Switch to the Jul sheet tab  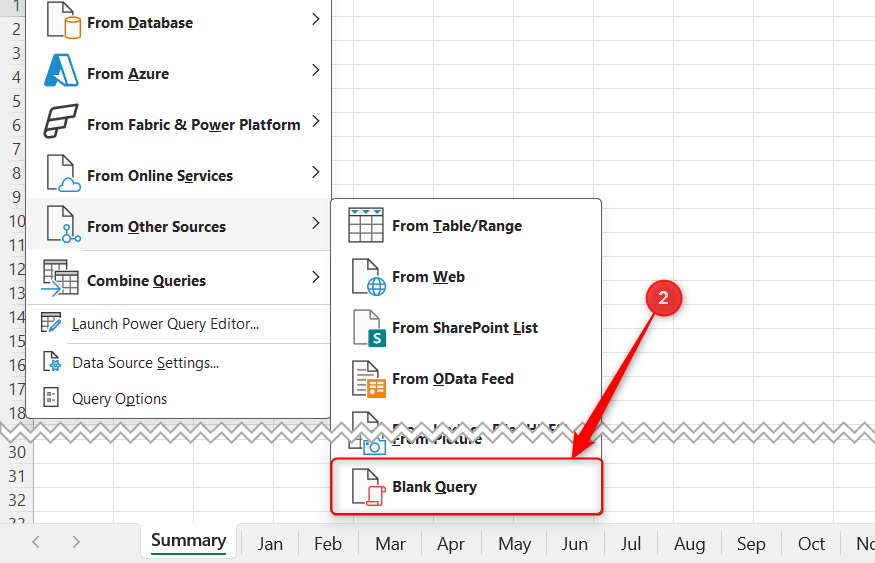631,544
